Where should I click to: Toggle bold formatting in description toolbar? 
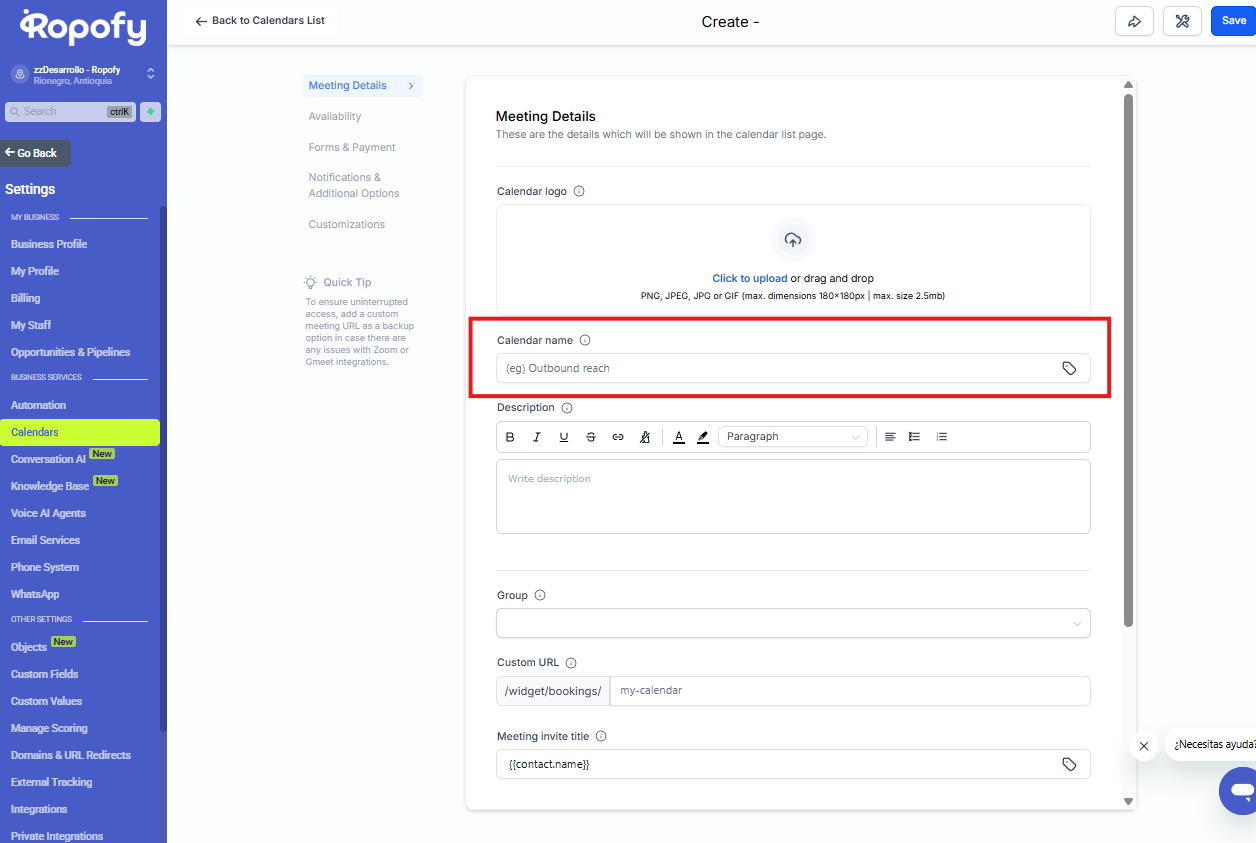tap(510, 437)
